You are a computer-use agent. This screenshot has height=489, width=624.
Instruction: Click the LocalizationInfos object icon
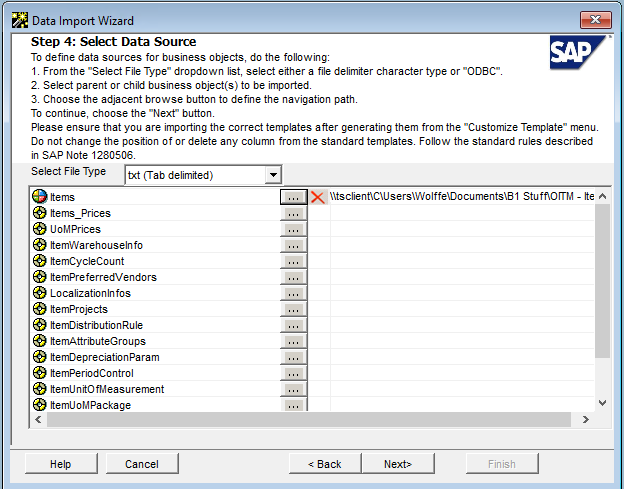click(x=39, y=293)
